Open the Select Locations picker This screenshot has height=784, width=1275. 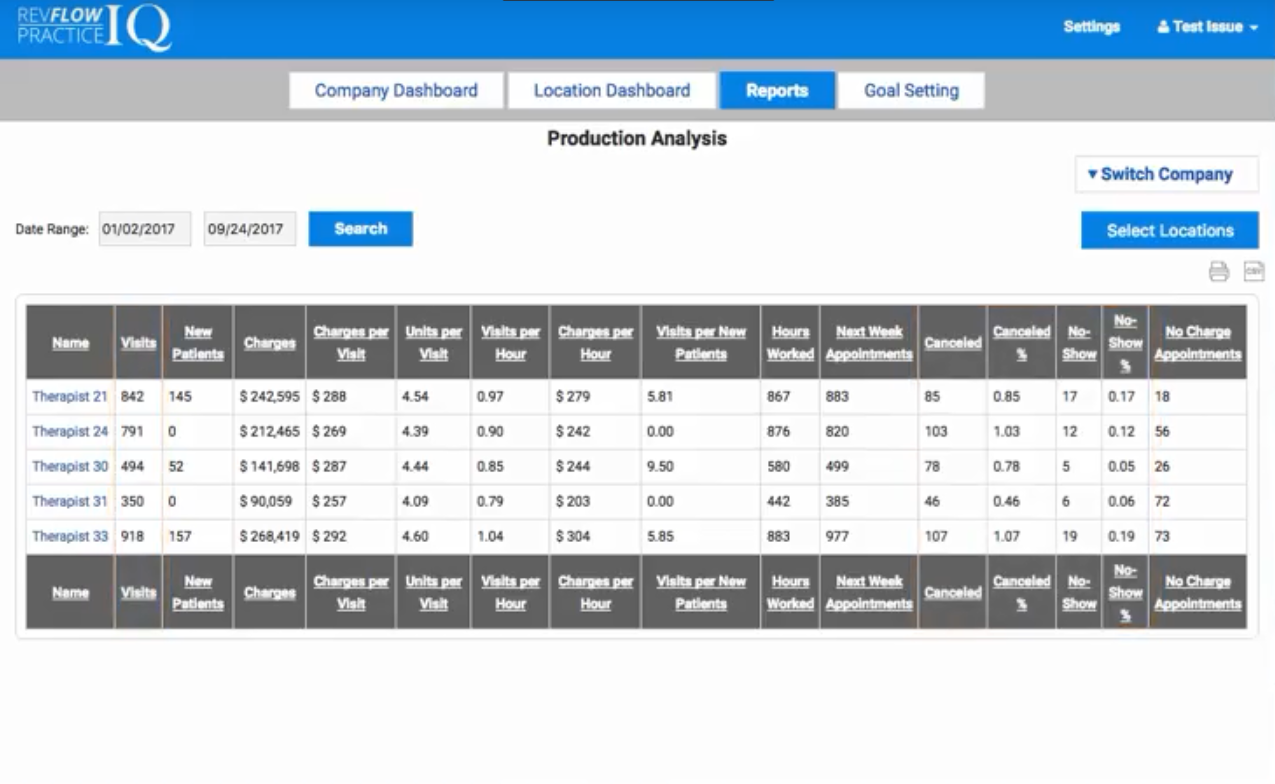pos(1169,230)
